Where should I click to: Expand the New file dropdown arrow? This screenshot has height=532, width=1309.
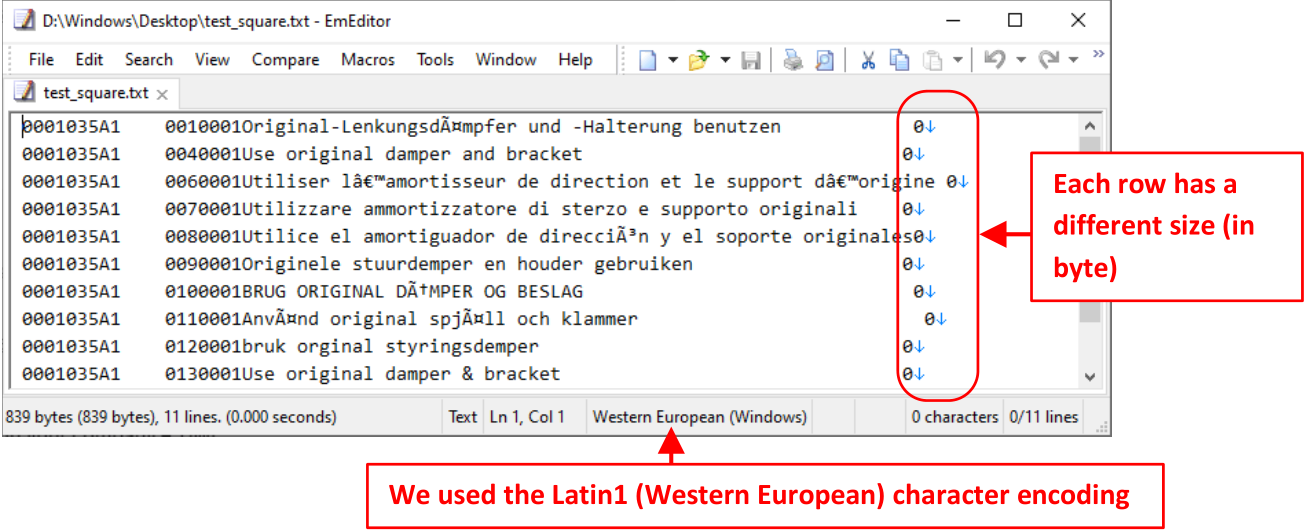click(673, 61)
